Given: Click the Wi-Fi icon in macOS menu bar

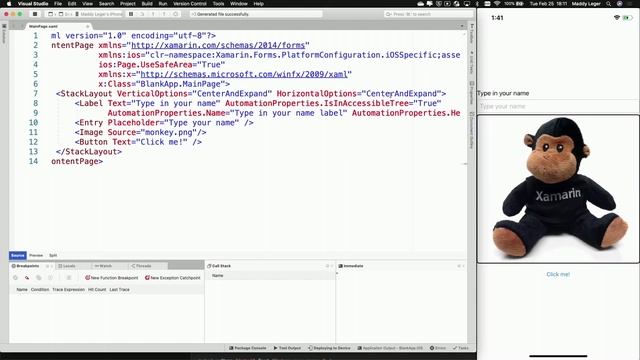Looking at the screenshot, I should (497, 4).
